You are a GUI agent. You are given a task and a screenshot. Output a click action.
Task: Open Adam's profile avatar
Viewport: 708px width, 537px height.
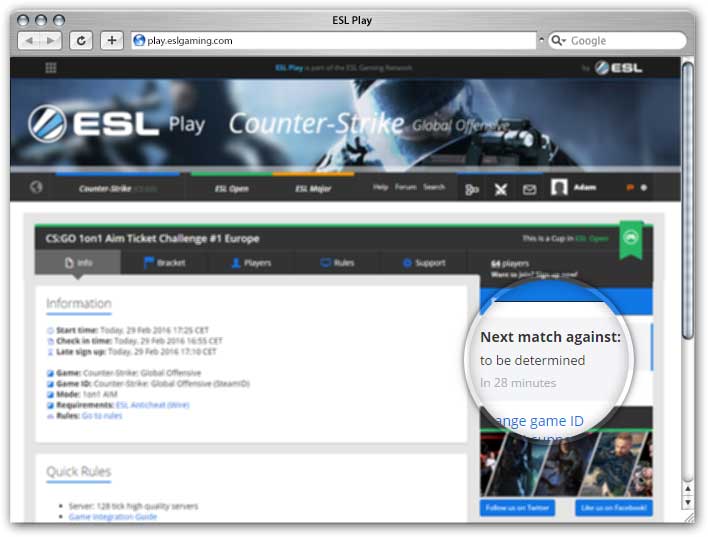[x=559, y=187]
